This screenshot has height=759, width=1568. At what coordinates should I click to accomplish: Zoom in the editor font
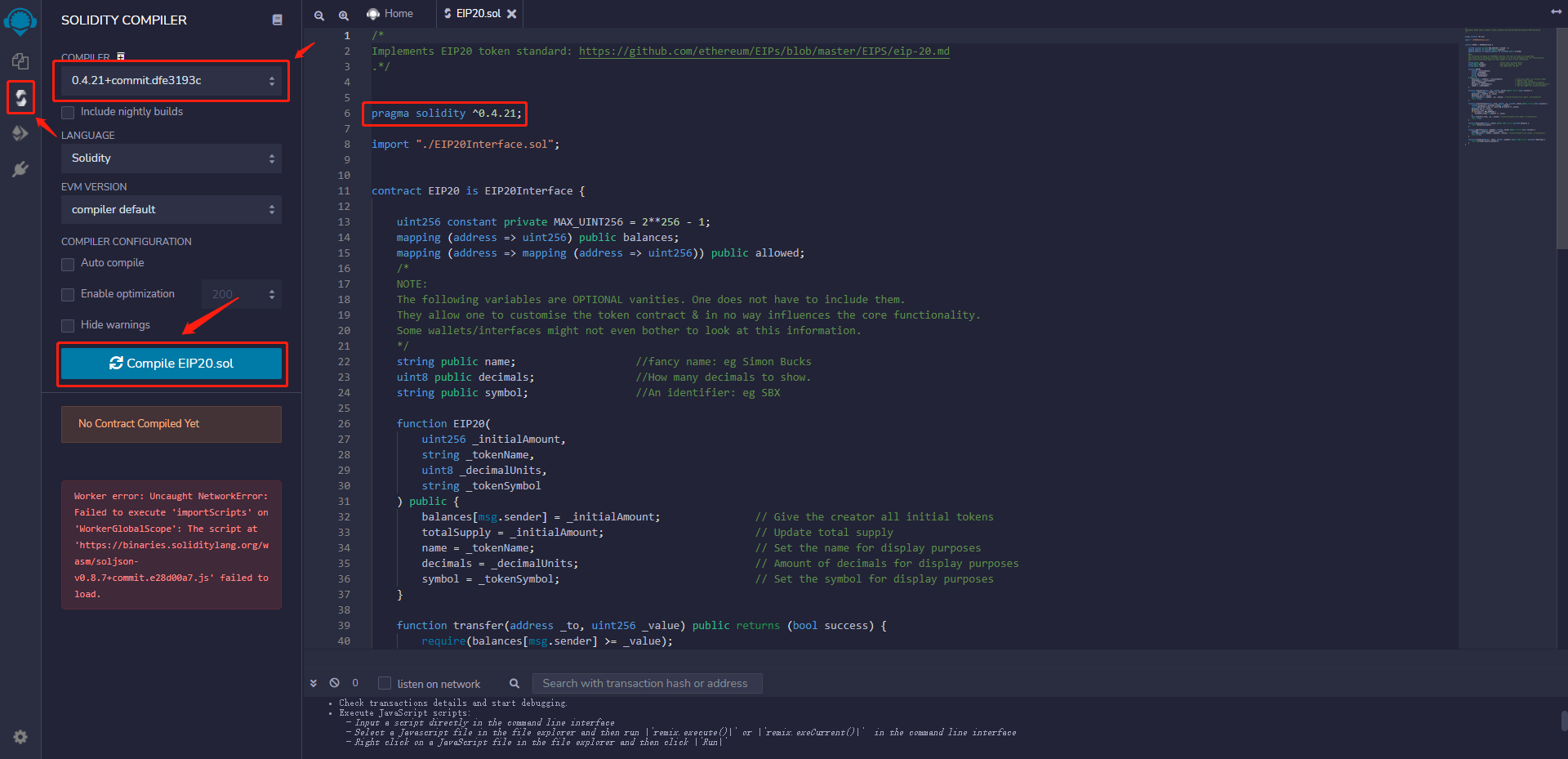coord(344,15)
